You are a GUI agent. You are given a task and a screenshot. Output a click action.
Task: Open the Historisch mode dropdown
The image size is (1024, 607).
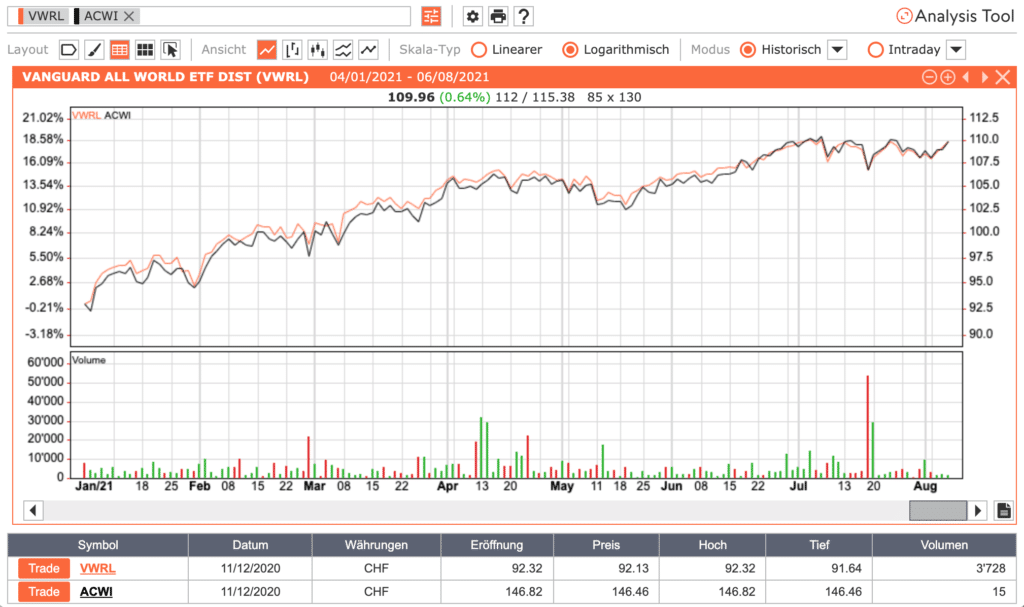(837, 50)
